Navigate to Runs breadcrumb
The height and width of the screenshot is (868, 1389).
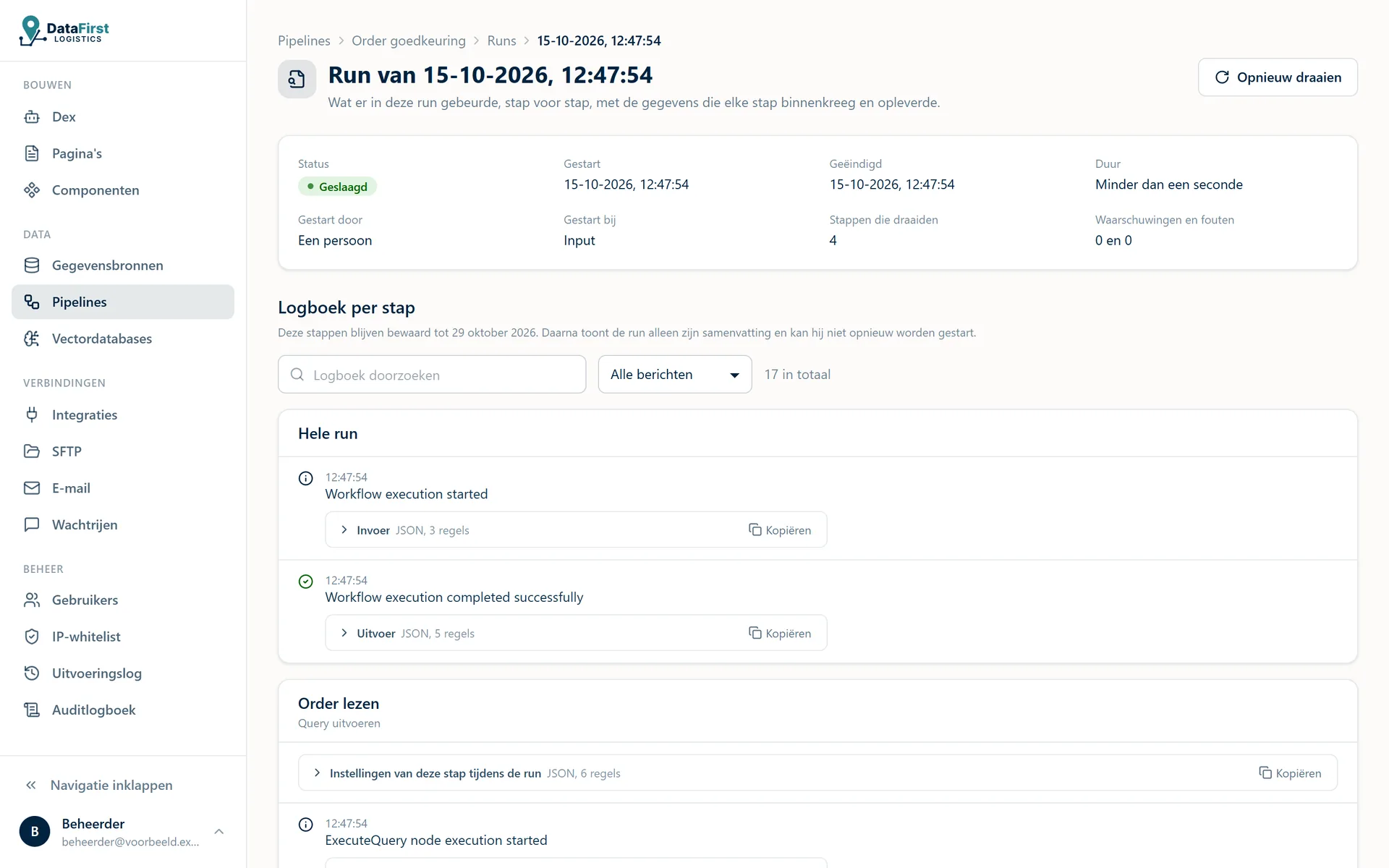[501, 41]
